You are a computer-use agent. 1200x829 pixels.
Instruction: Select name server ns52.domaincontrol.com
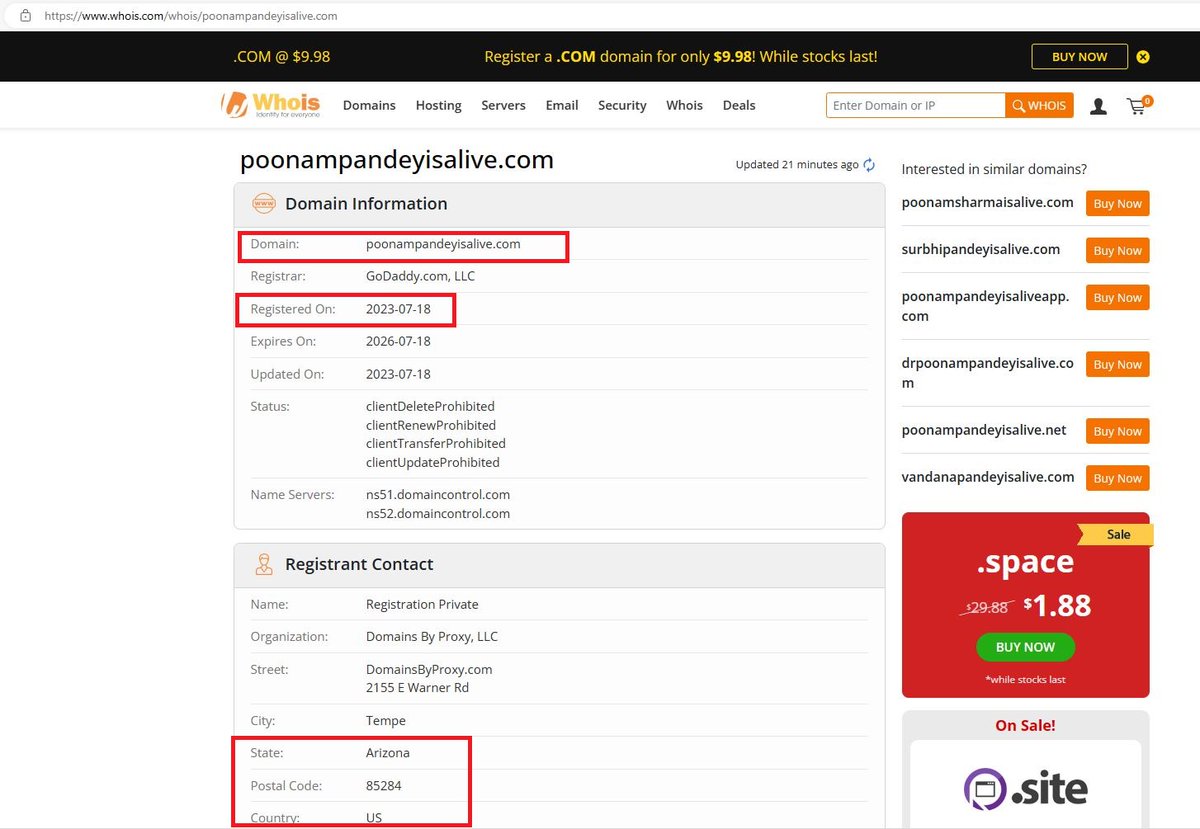[x=438, y=513]
